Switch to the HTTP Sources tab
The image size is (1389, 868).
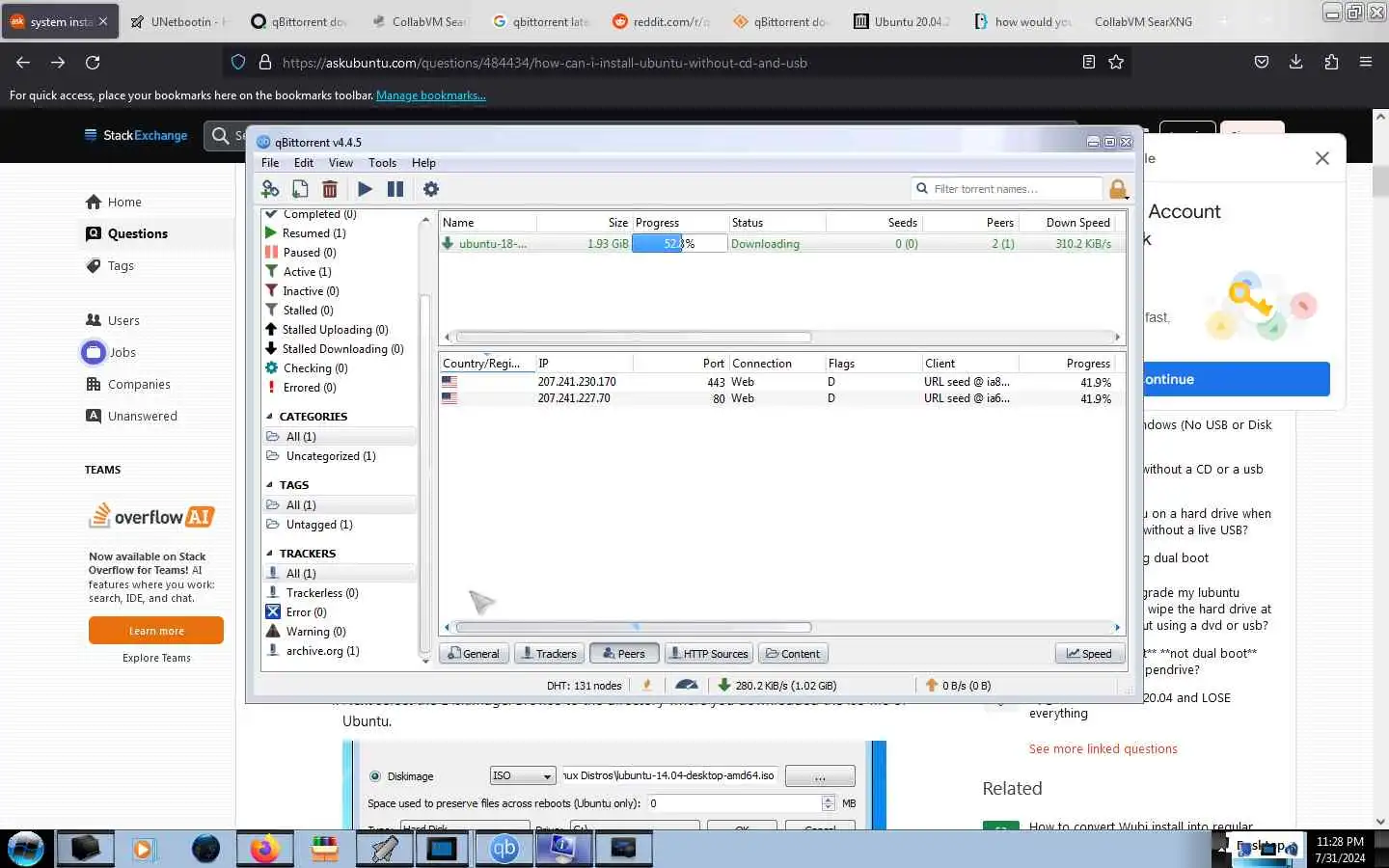(709, 654)
